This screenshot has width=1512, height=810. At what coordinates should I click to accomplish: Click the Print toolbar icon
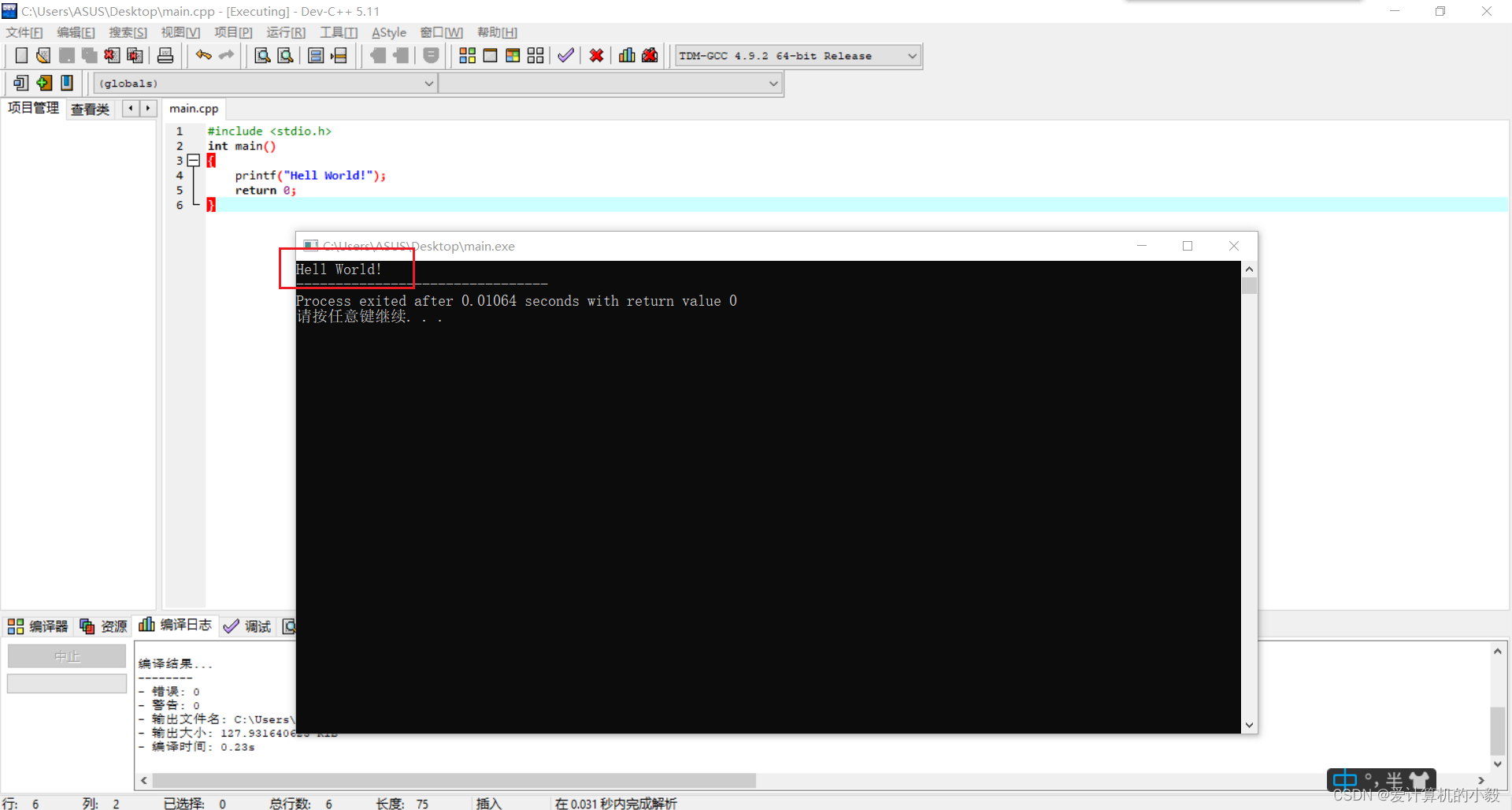coord(165,55)
